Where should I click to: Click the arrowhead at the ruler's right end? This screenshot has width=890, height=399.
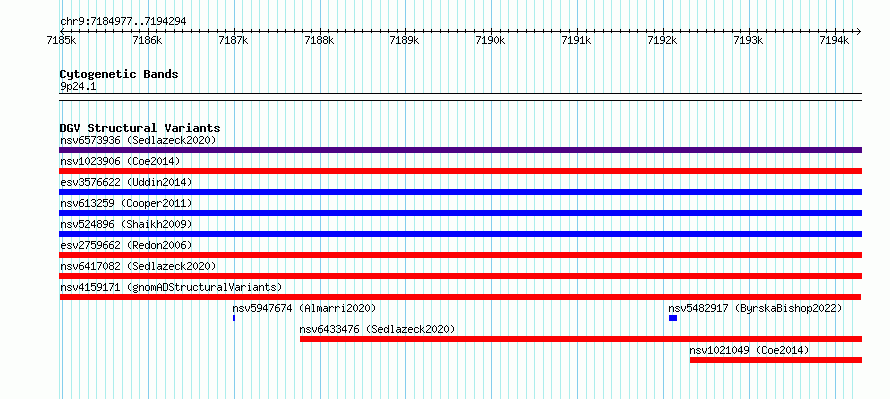pyautogui.click(x=859, y=31)
